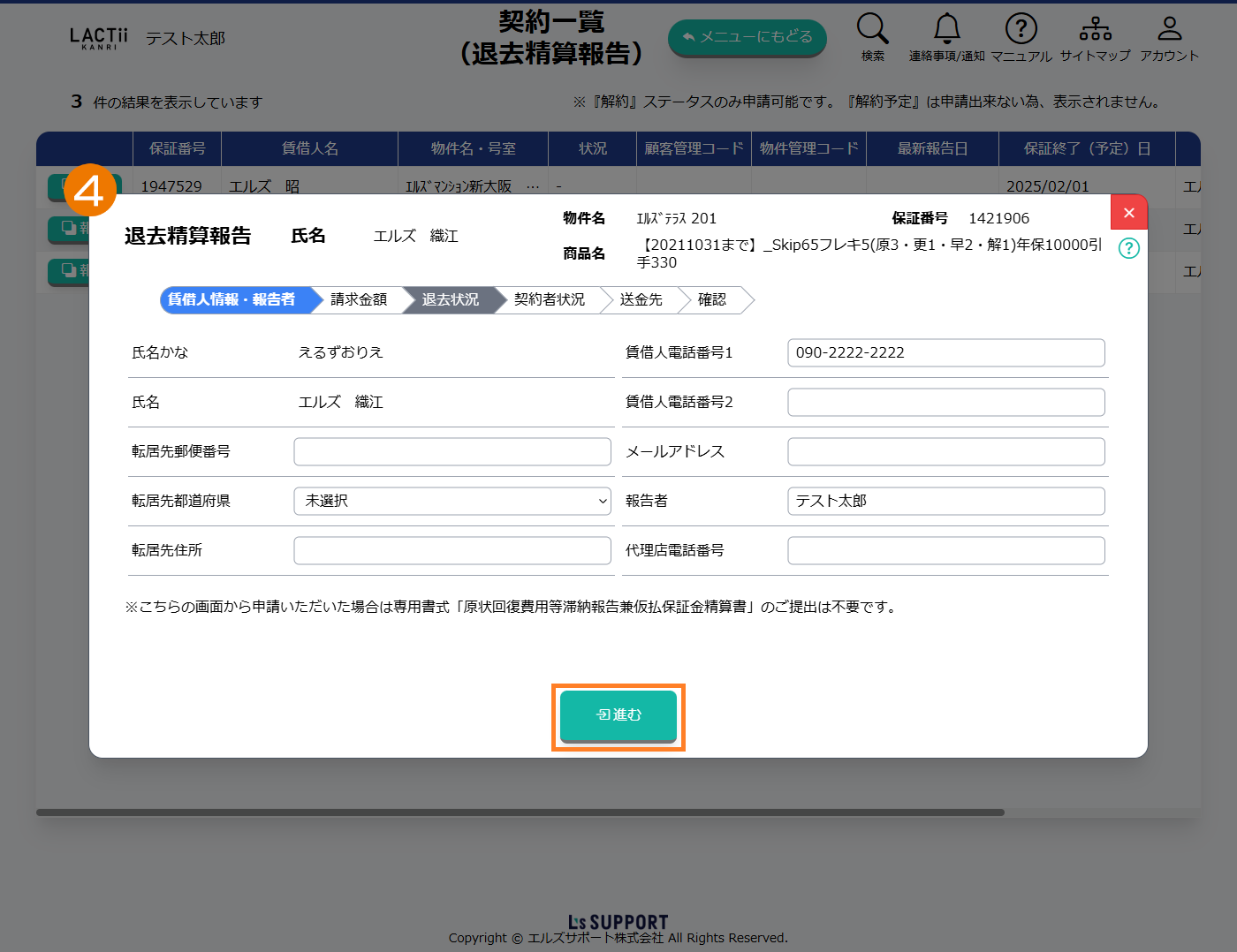Expand the 転居先都道府県 dropdown
1237x952 pixels.
tap(452, 501)
